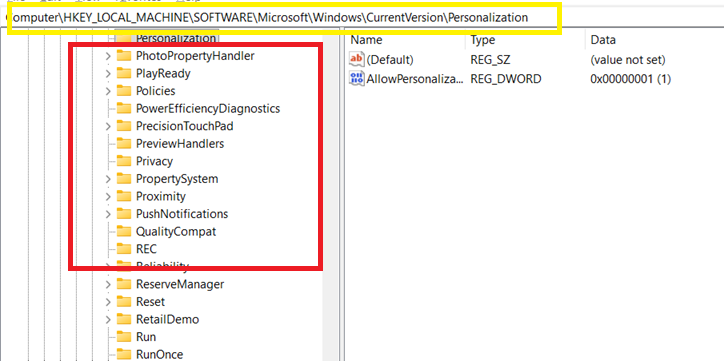Image resolution: width=724 pixels, height=361 pixels.
Task: Click the PreviewHandlers folder icon
Action: tap(124, 144)
